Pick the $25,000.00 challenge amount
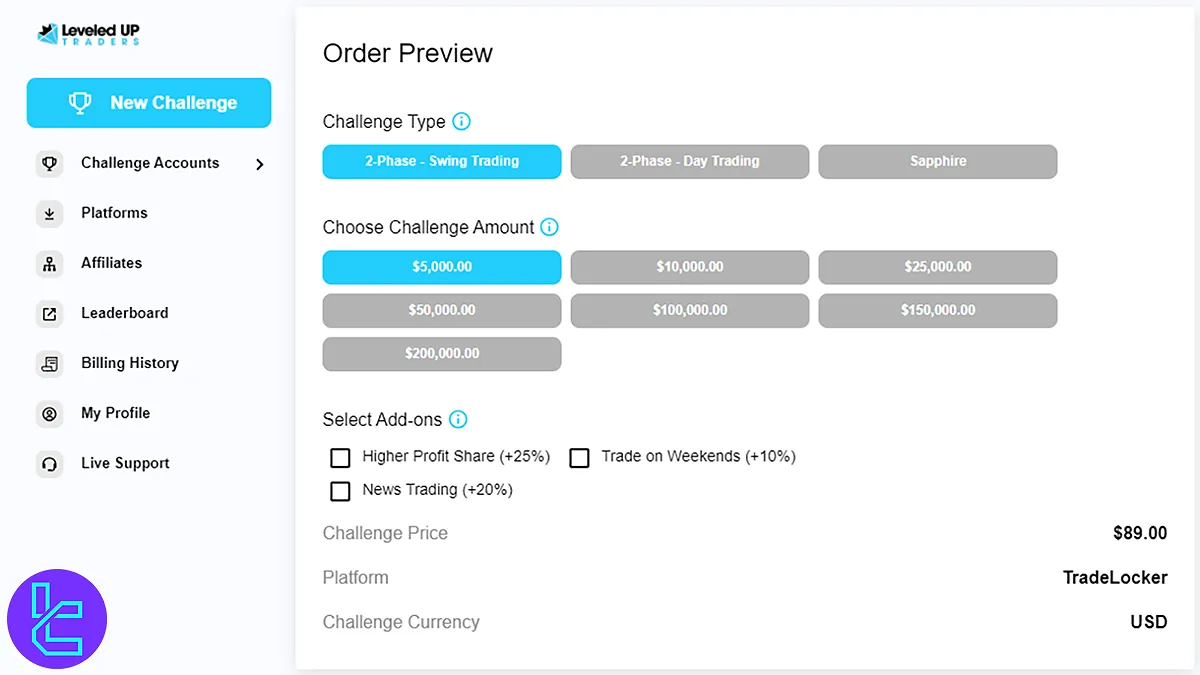The width and height of the screenshot is (1200, 675). [937, 267]
